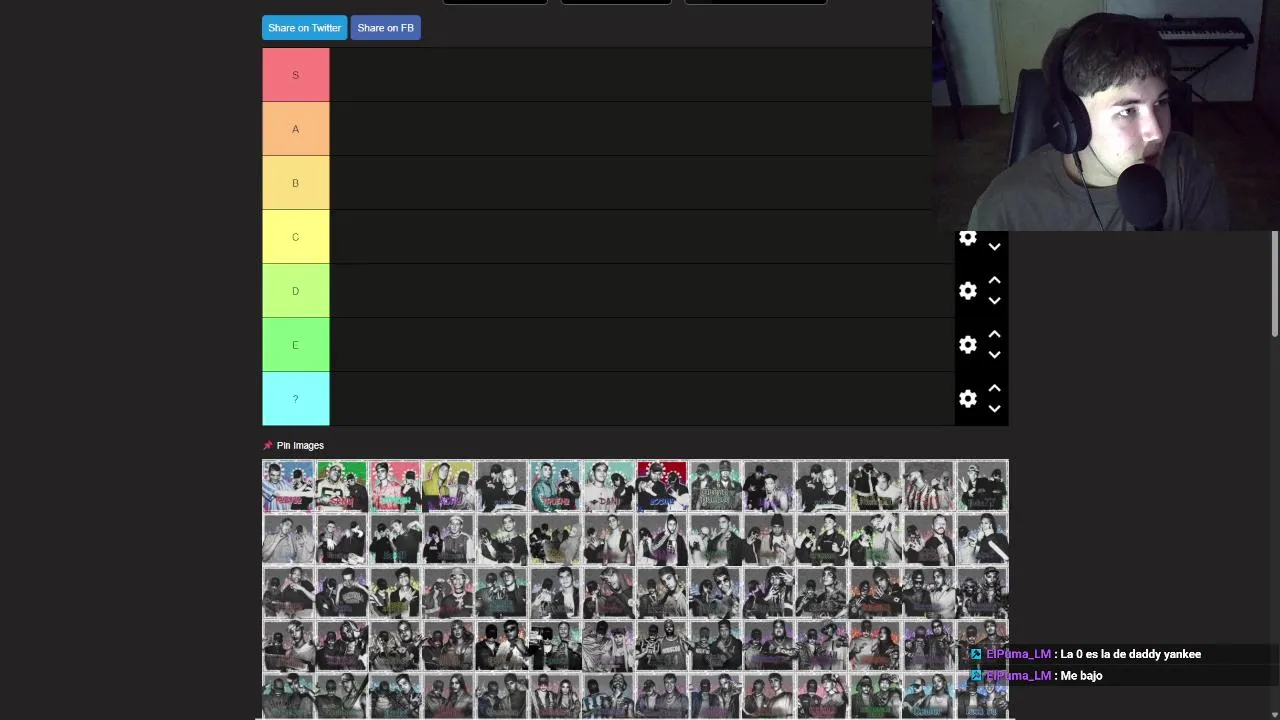
Task: Pick the first thumbnail with blue background
Action: [288, 486]
